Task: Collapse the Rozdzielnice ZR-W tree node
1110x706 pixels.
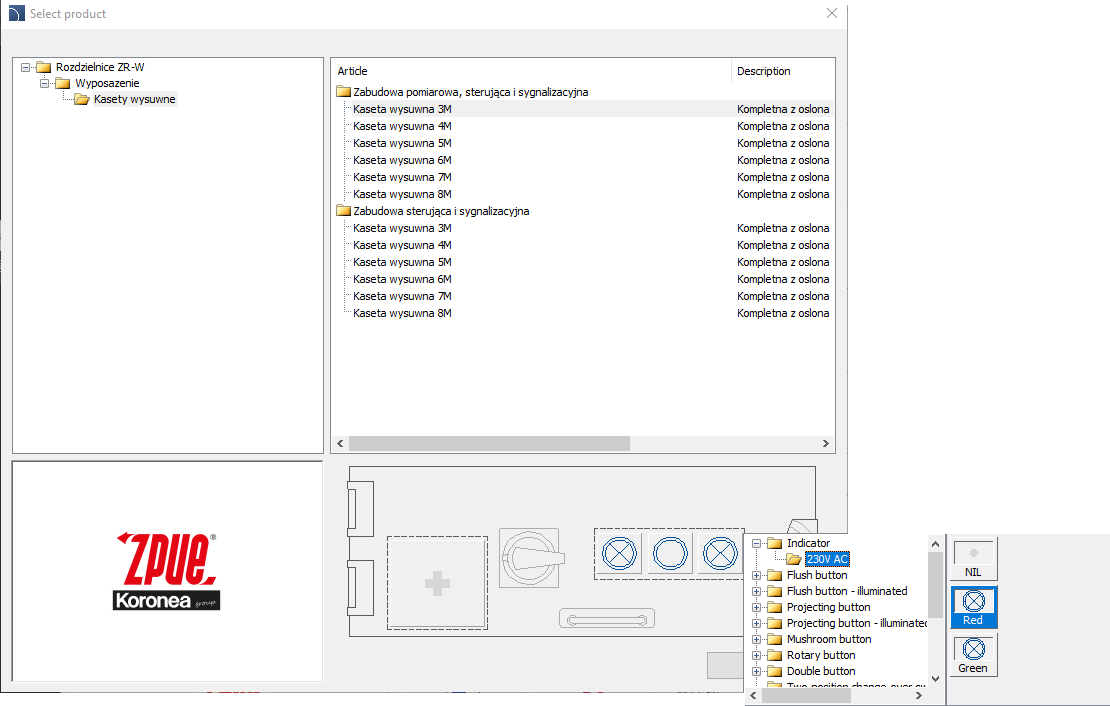Action: (x=26, y=67)
